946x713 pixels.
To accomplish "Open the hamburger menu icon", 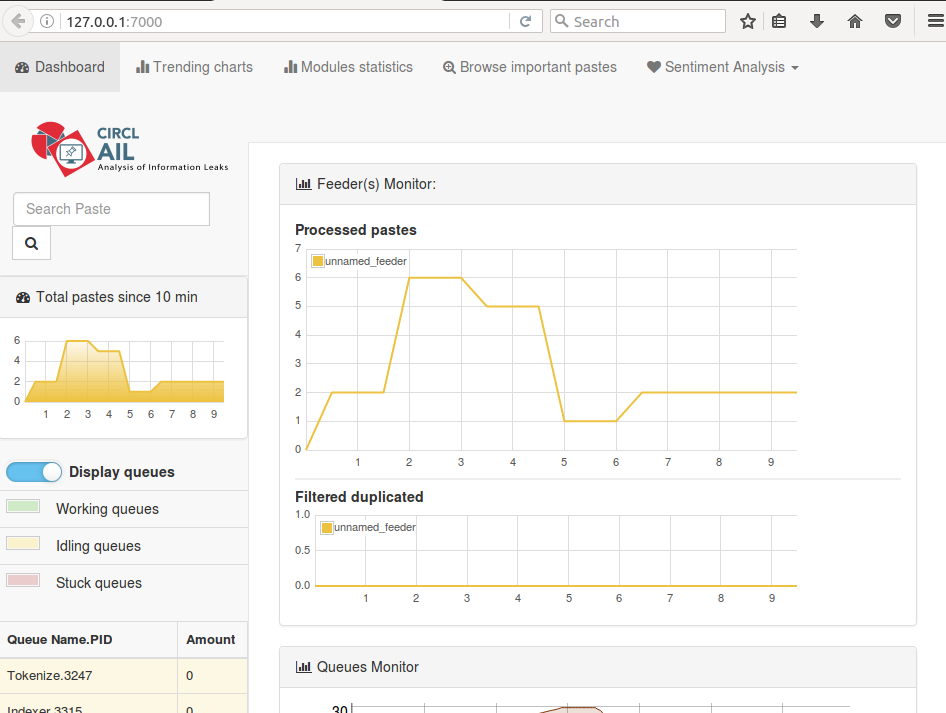I will coord(929,21).
